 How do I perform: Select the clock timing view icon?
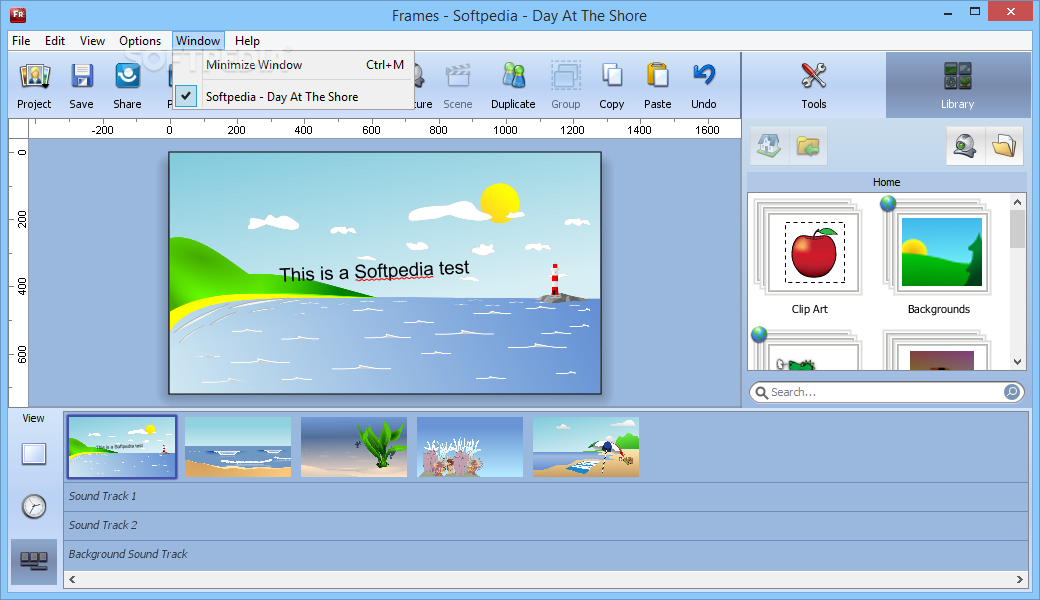[34, 507]
